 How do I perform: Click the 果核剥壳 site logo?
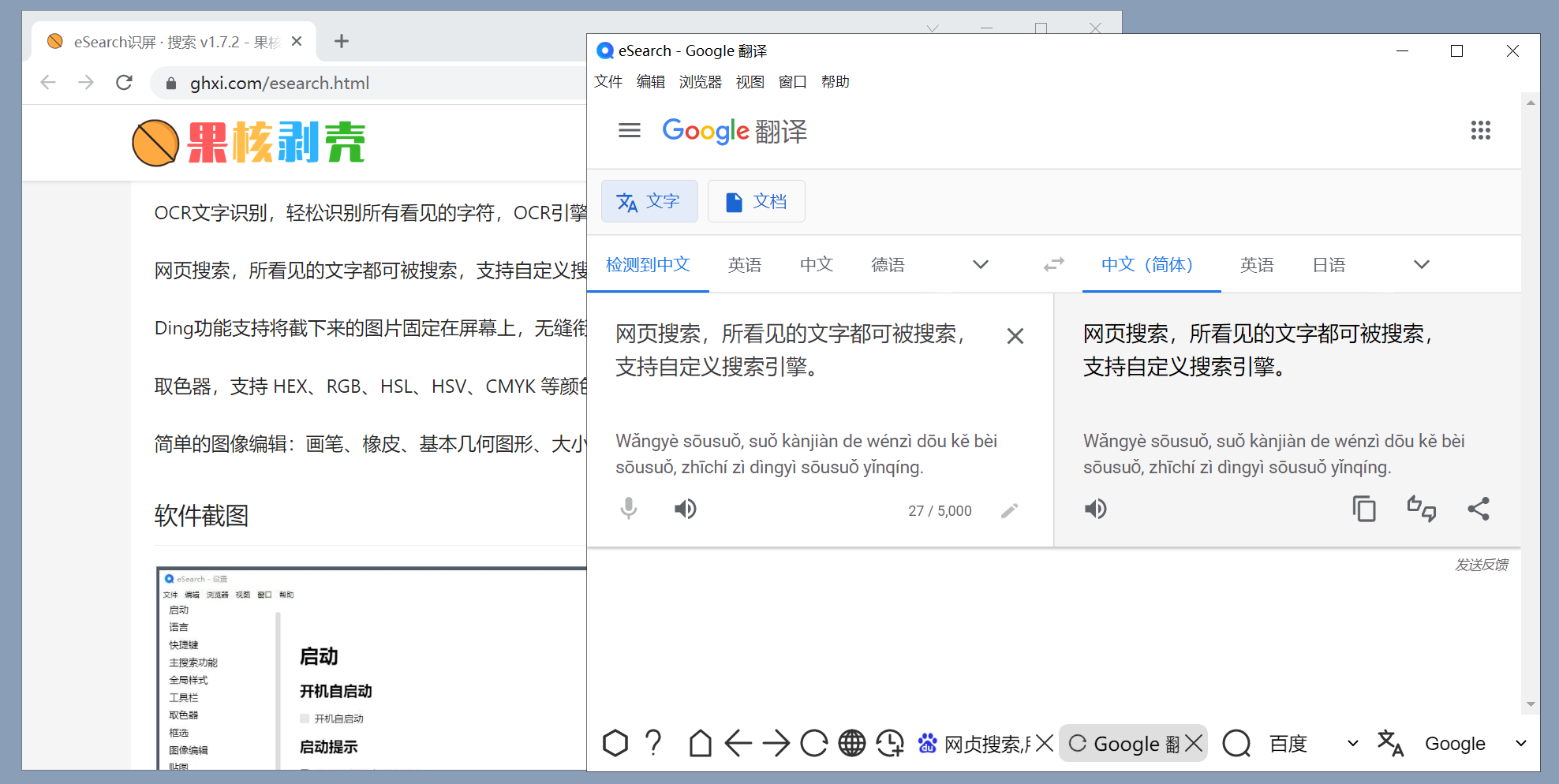click(248, 143)
